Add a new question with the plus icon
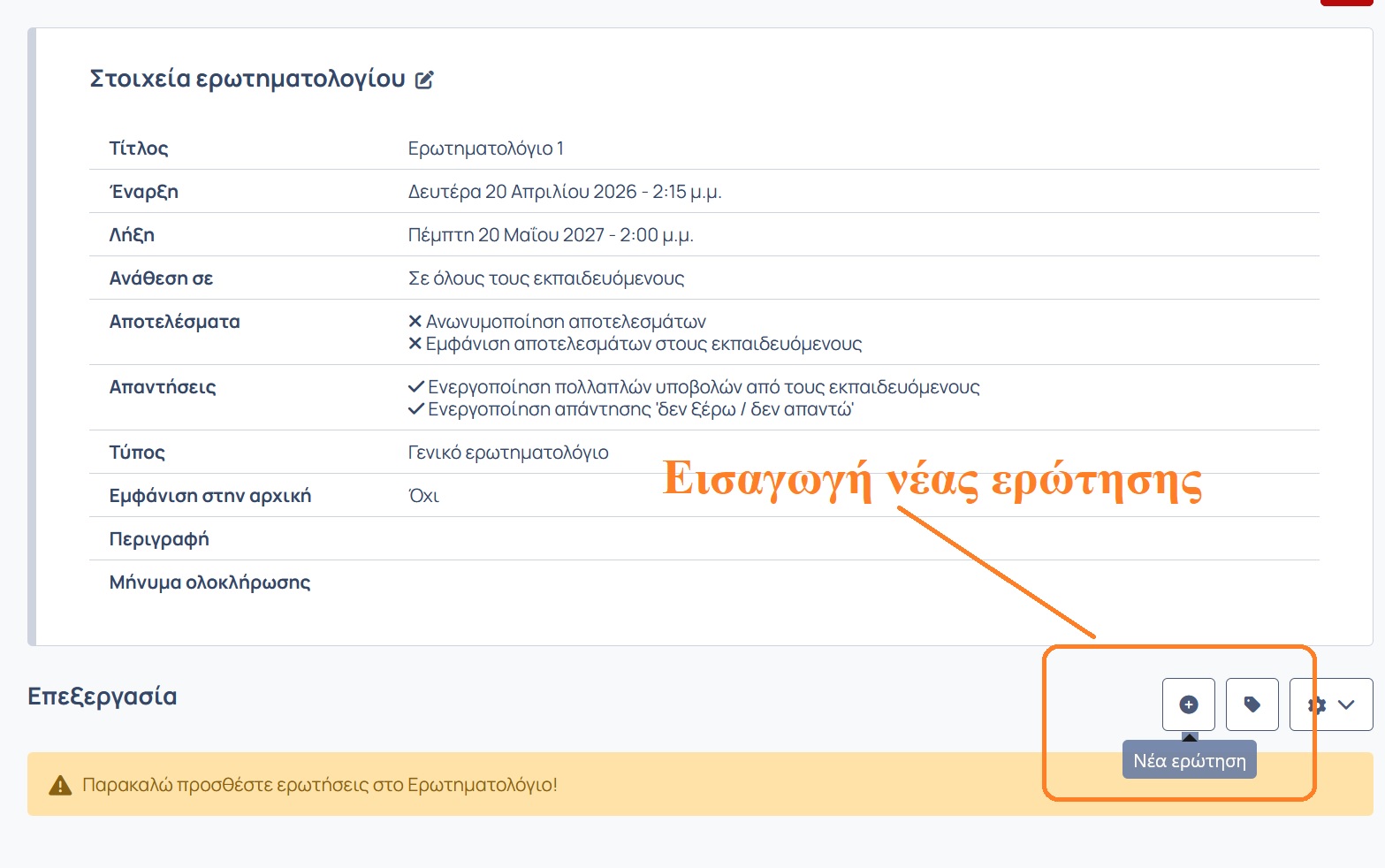This screenshot has width=1385, height=868. 1188,704
